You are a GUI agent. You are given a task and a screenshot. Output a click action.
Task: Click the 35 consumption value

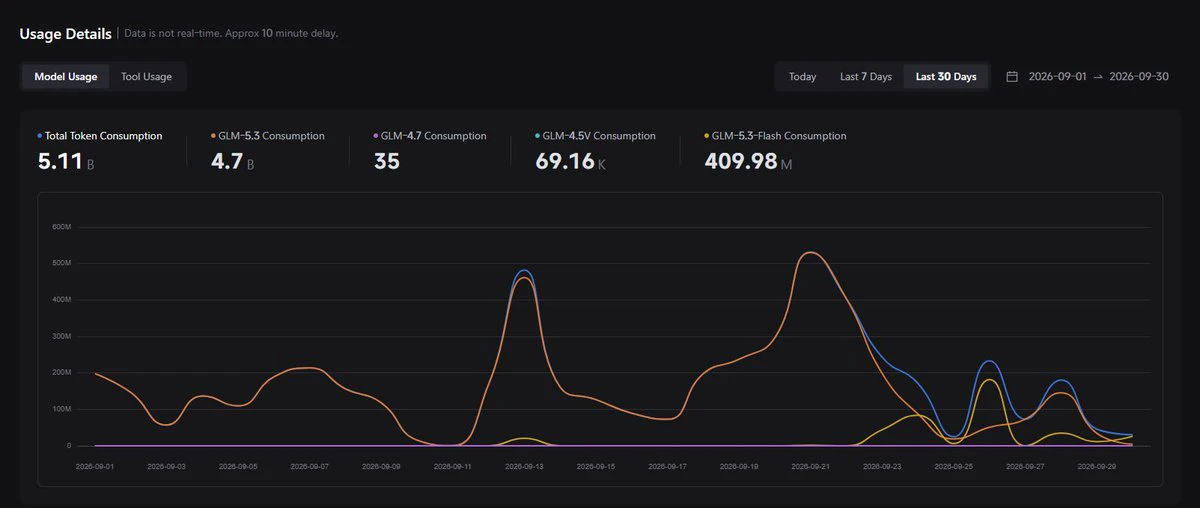tap(387, 161)
